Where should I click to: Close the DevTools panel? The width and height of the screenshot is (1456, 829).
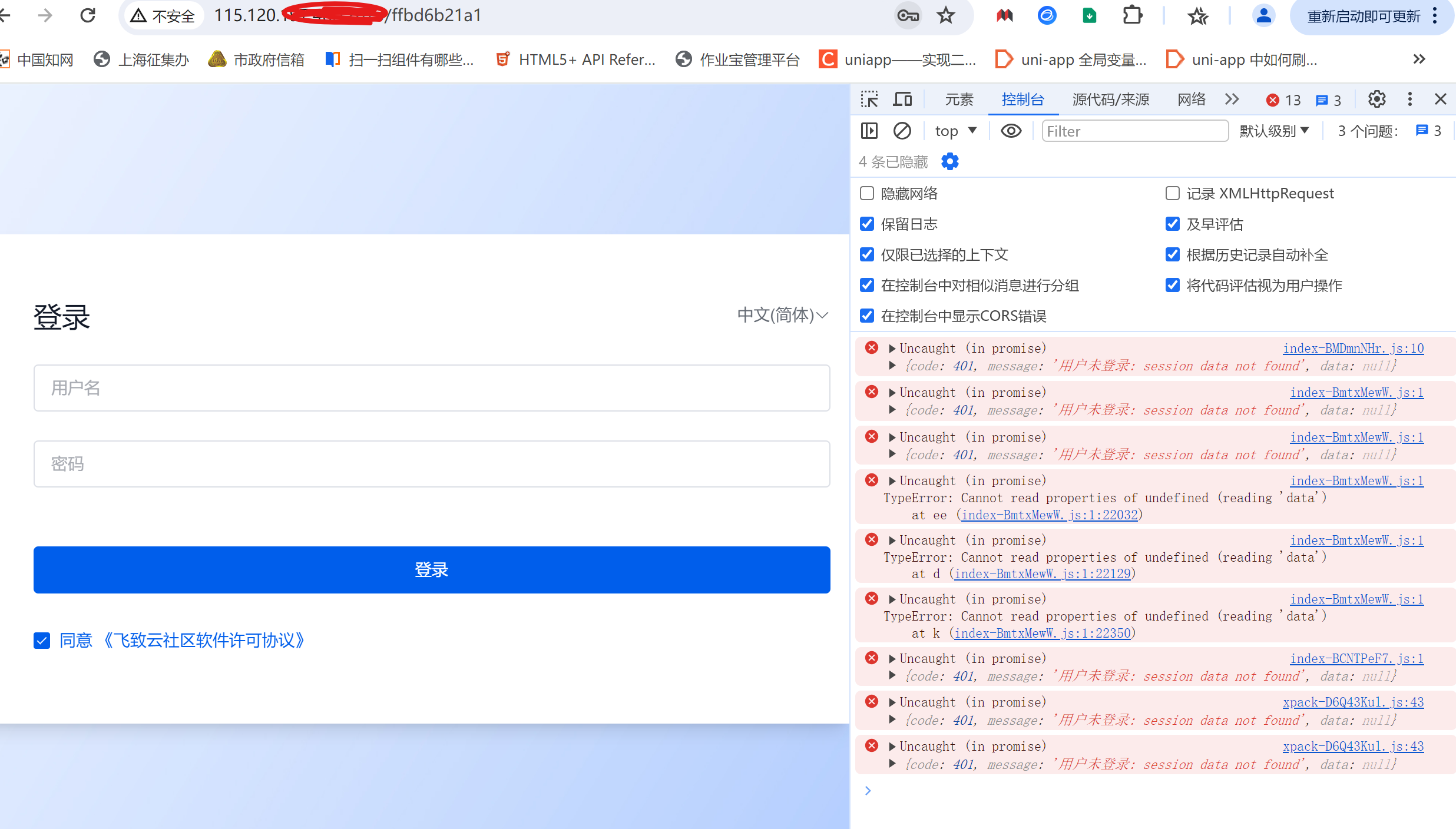pyautogui.click(x=1440, y=99)
